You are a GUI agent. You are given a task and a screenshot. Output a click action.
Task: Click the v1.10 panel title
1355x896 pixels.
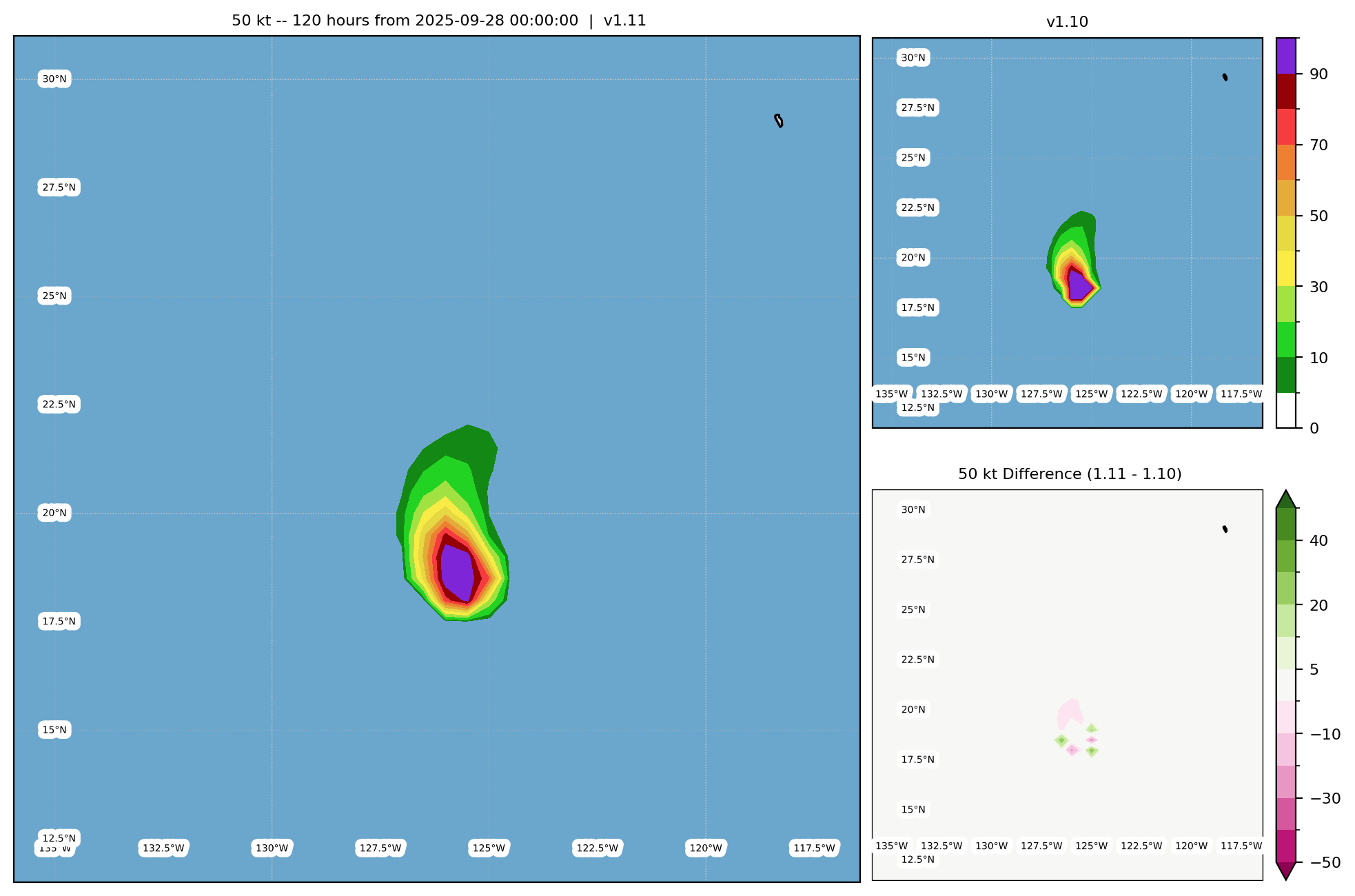click(1066, 22)
